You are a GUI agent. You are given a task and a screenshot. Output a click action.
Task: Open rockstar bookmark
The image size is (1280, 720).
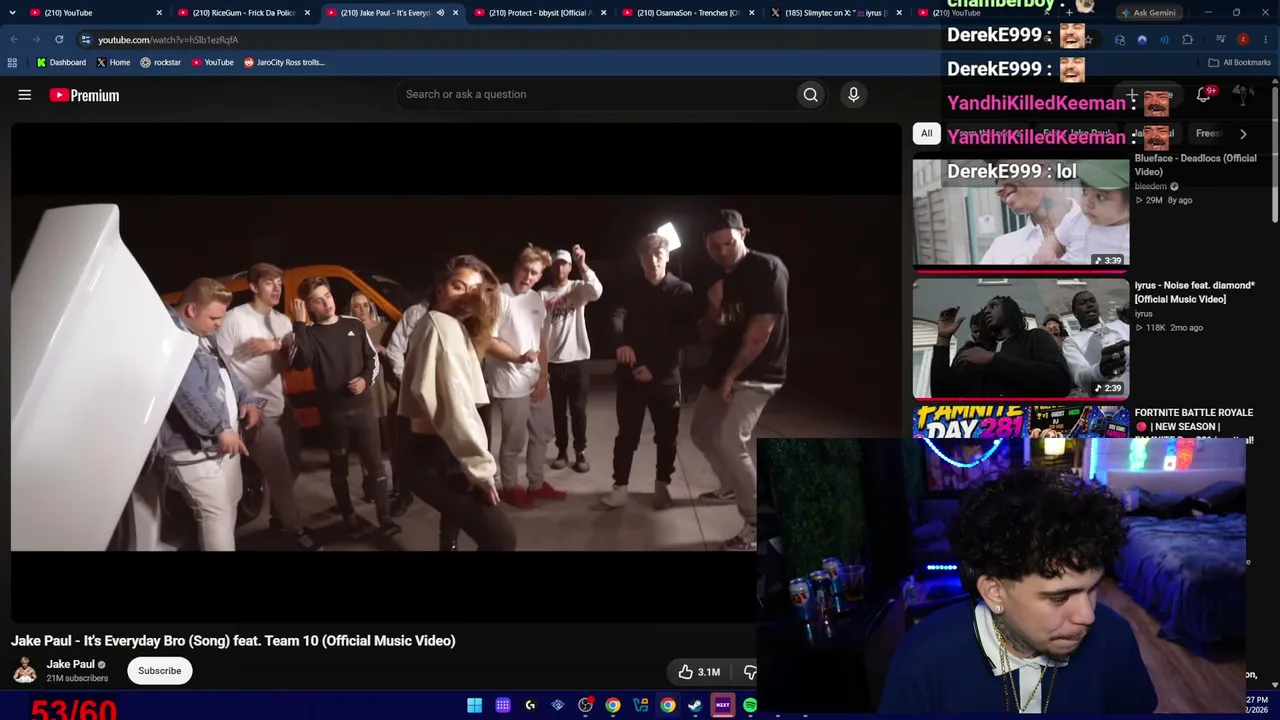[x=160, y=62]
